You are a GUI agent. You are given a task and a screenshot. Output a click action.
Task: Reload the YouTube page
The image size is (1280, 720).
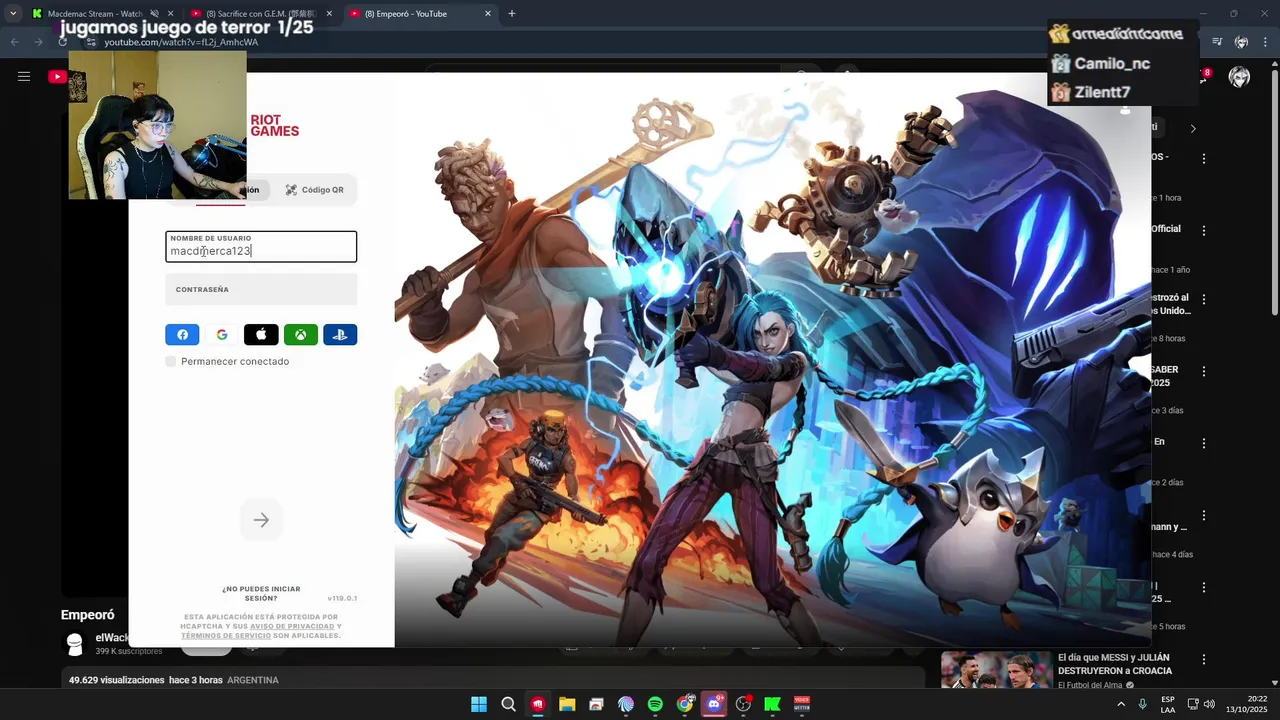click(62, 42)
